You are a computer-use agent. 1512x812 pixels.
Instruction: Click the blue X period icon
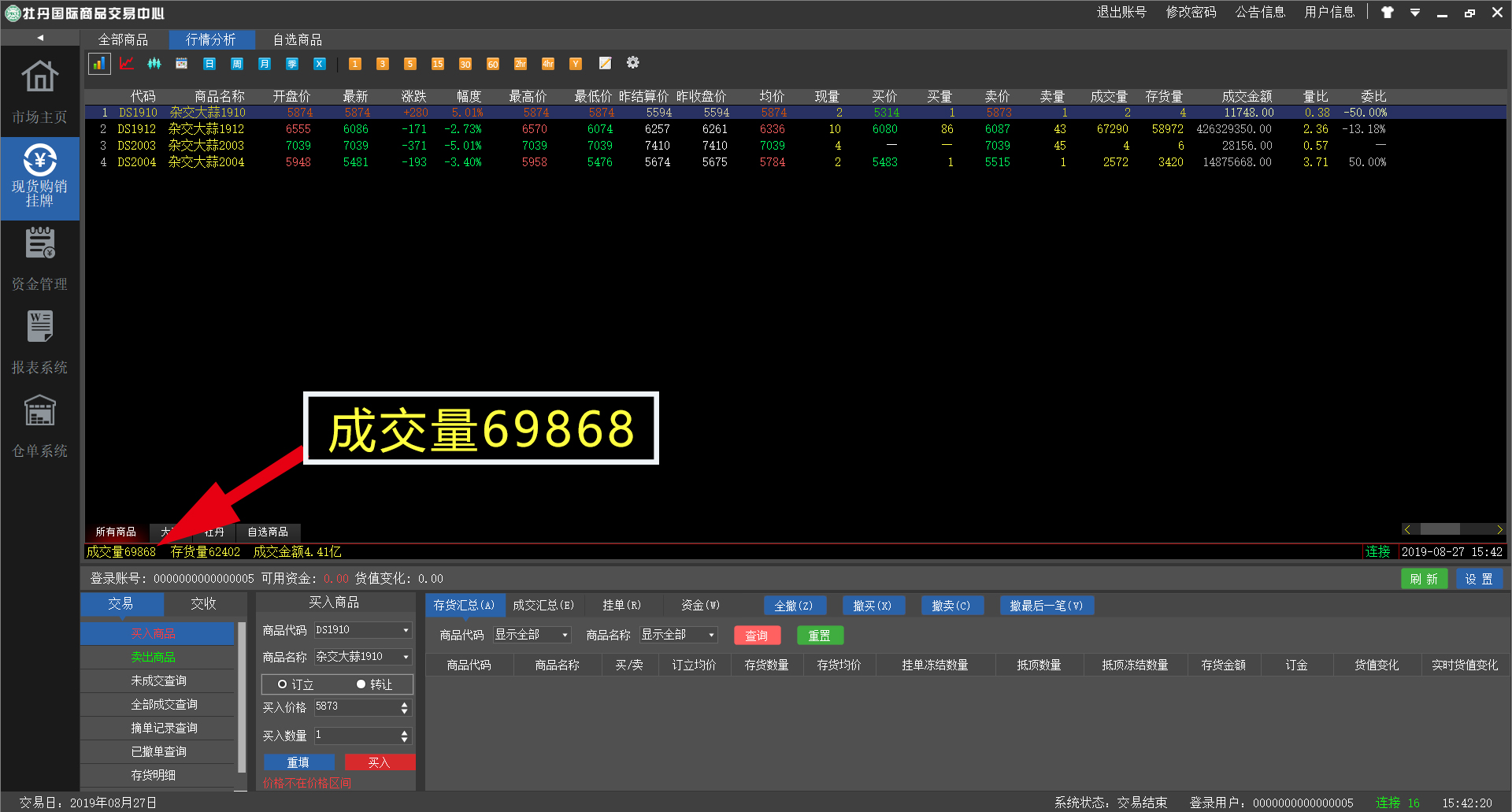click(320, 64)
